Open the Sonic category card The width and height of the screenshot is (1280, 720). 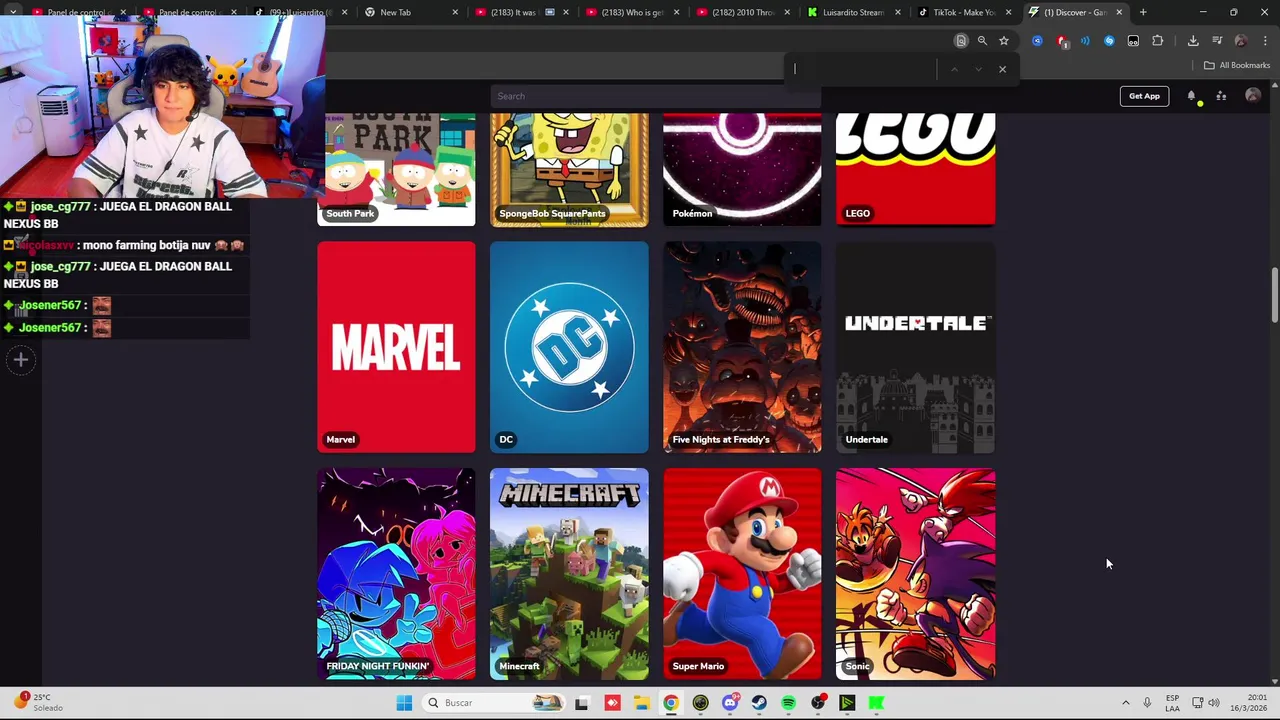[x=915, y=574]
